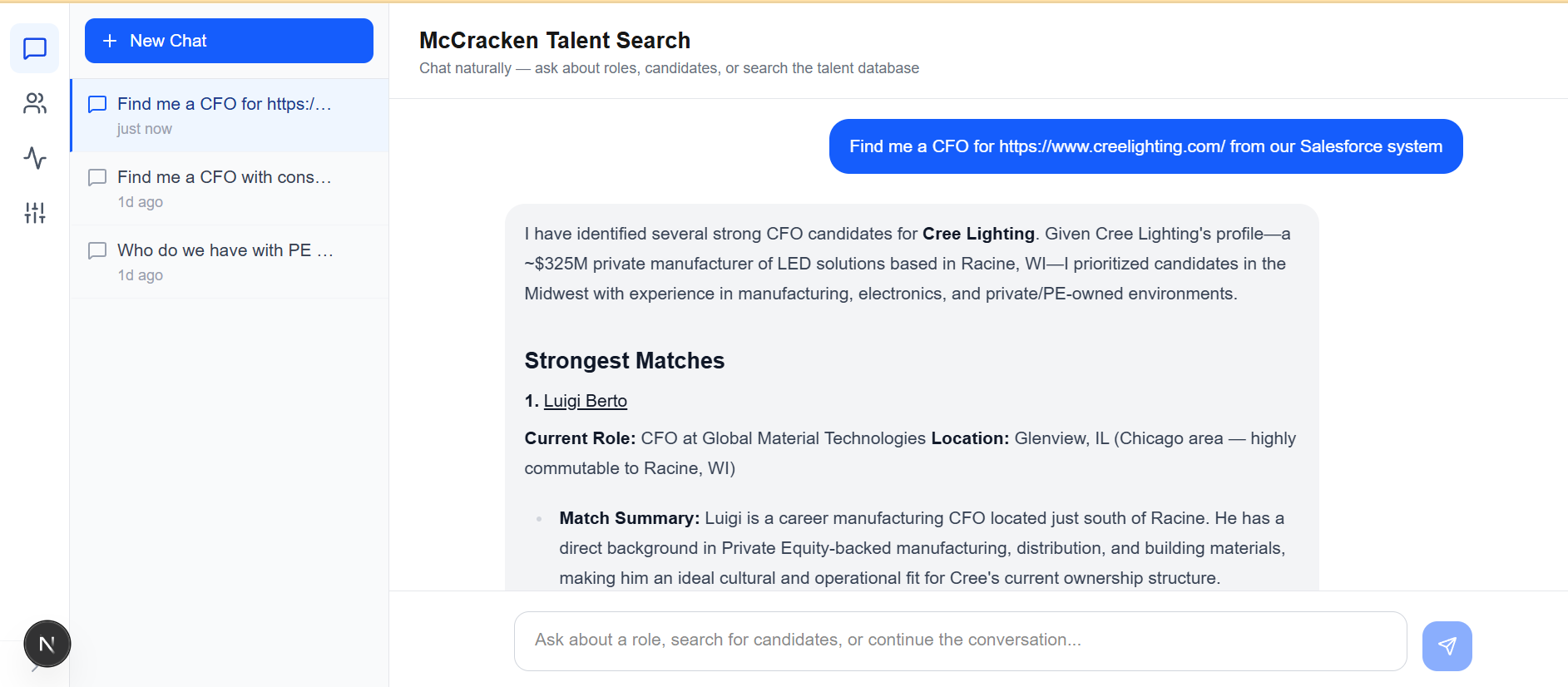
Task: Click the McCracken Talent Search title
Action: (555, 40)
